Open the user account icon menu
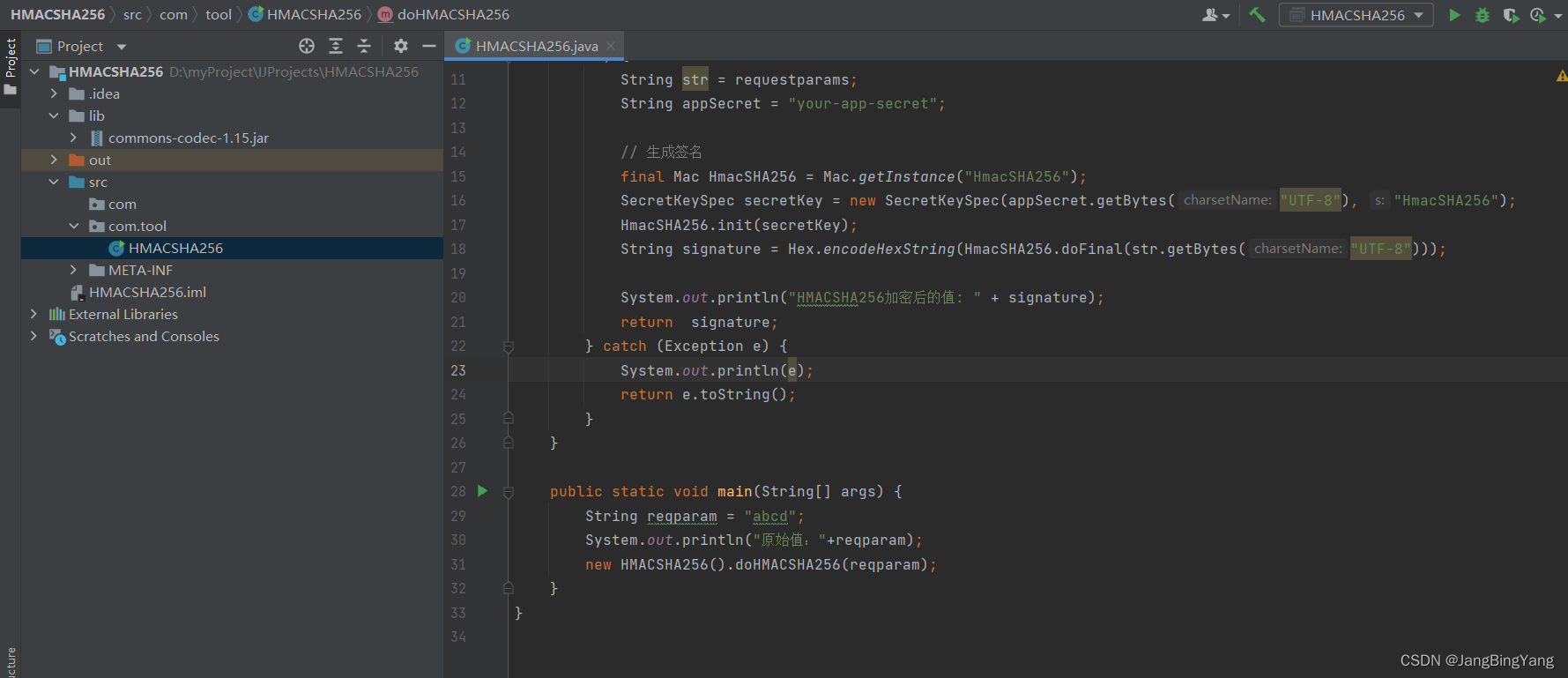 point(1215,15)
